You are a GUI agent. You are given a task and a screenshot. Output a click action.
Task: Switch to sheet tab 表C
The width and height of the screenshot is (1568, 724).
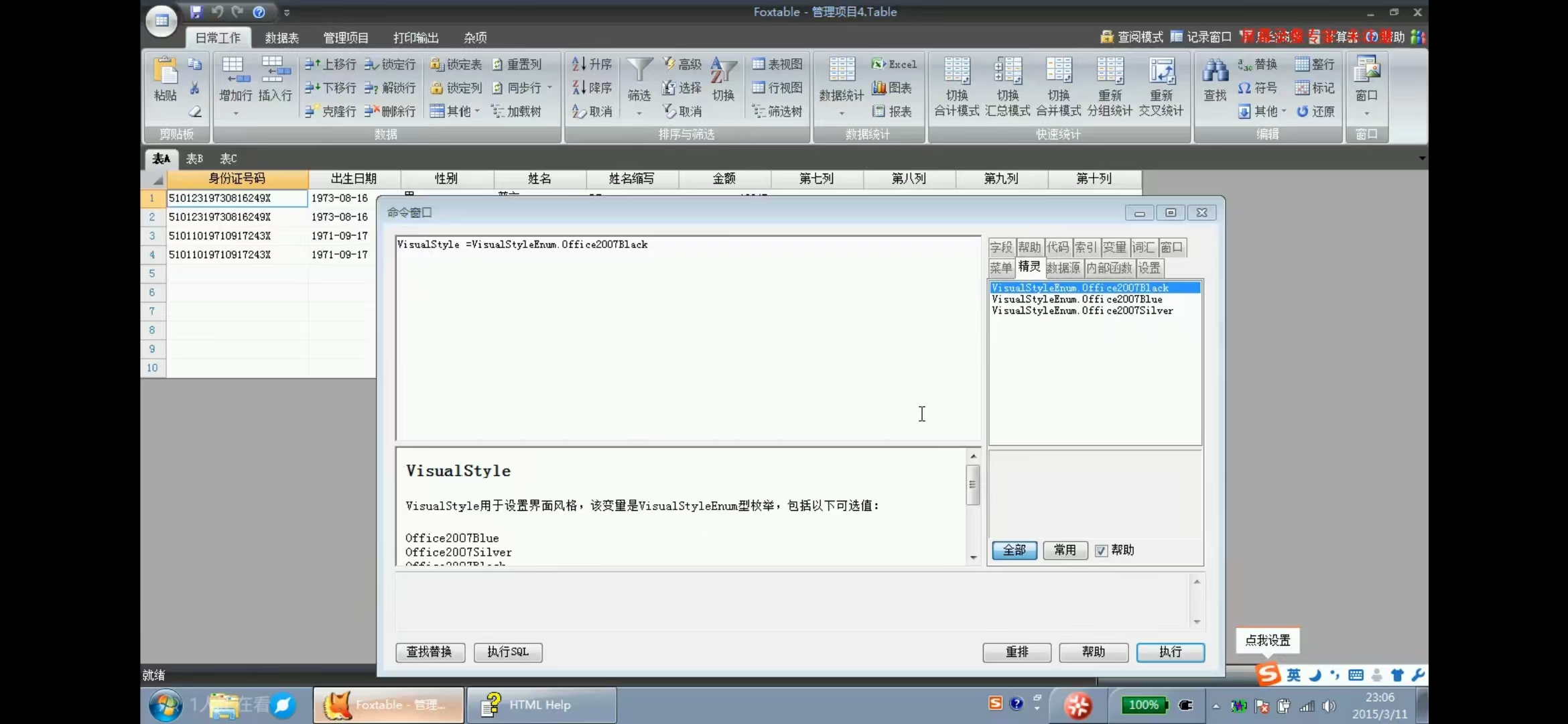228,159
